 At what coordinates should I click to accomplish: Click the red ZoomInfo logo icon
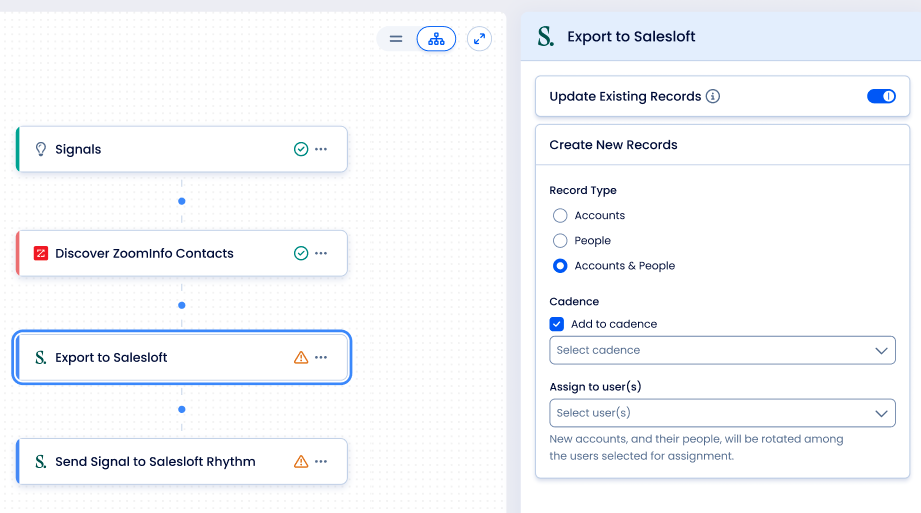tap(41, 253)
